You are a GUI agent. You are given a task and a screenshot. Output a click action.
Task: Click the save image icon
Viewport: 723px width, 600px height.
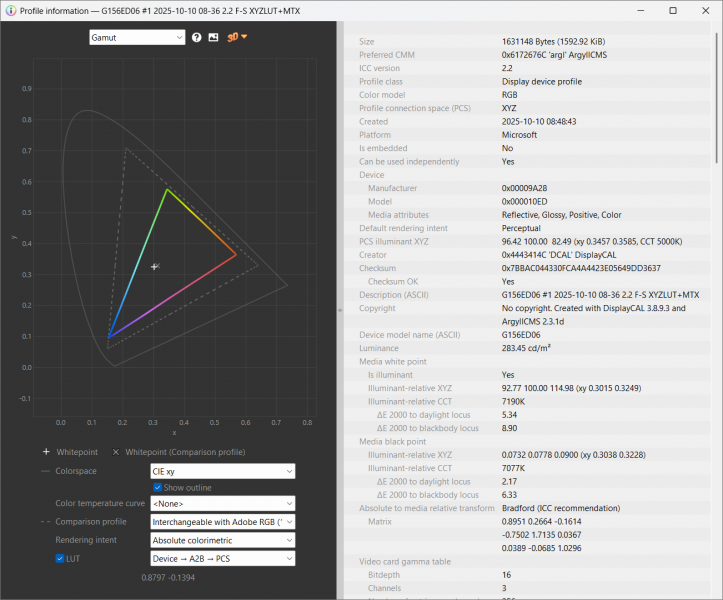point(213,37)
